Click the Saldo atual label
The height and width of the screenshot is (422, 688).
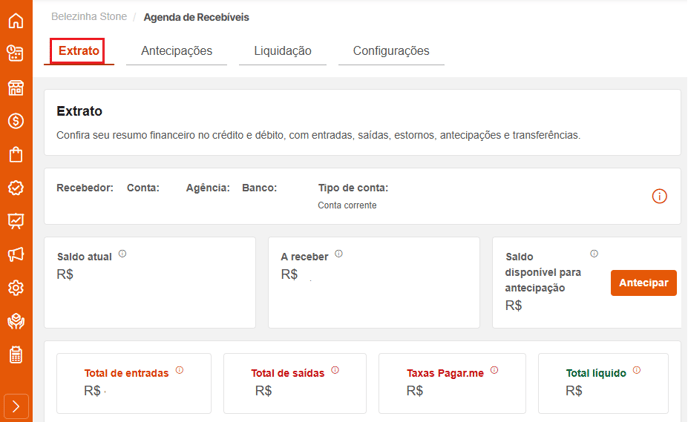pos(84,257)
